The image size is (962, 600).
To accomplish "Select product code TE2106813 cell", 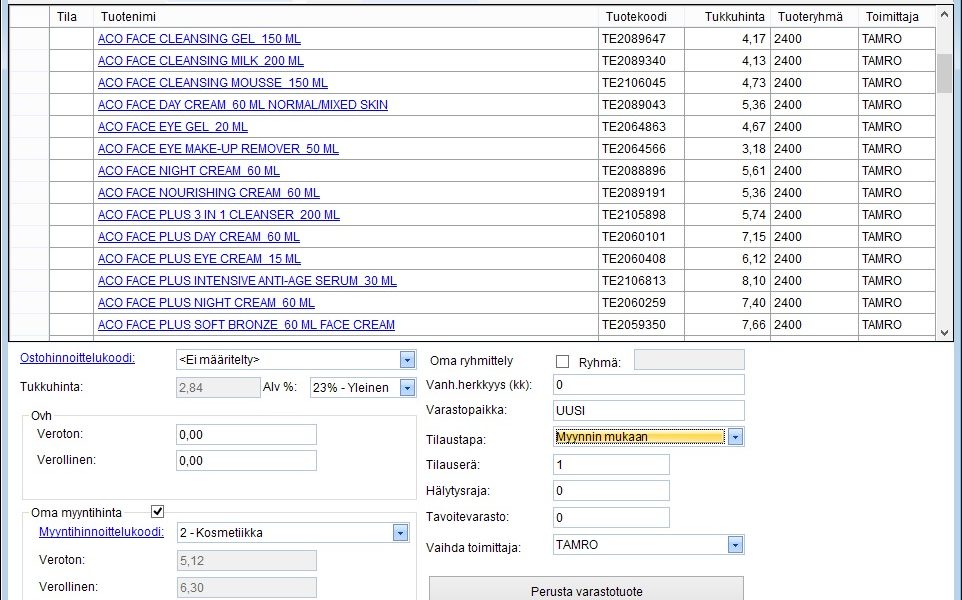I will tap(641, 281).
